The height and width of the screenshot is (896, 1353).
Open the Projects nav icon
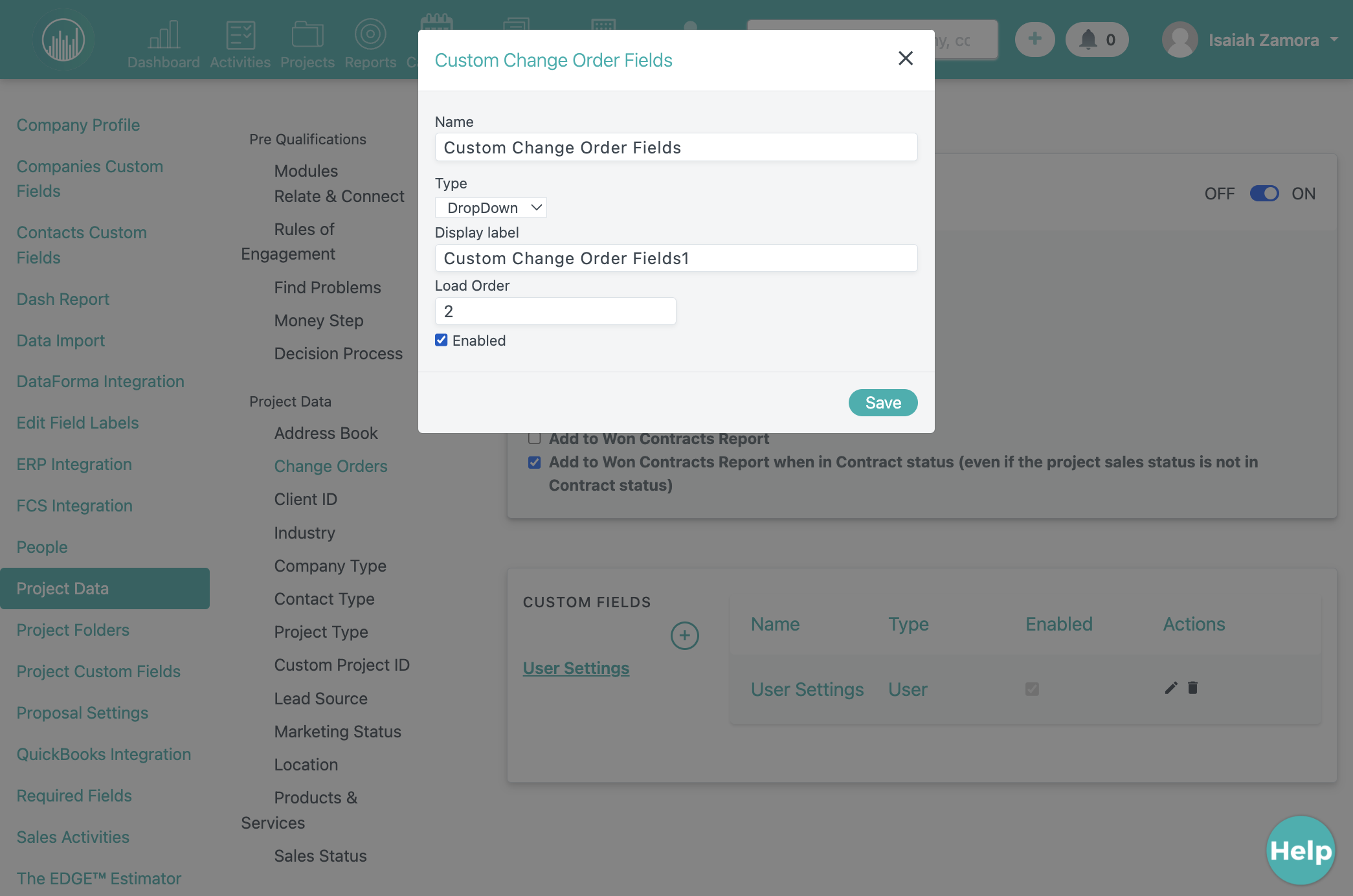pyautogui.click(x=307, y=43)
